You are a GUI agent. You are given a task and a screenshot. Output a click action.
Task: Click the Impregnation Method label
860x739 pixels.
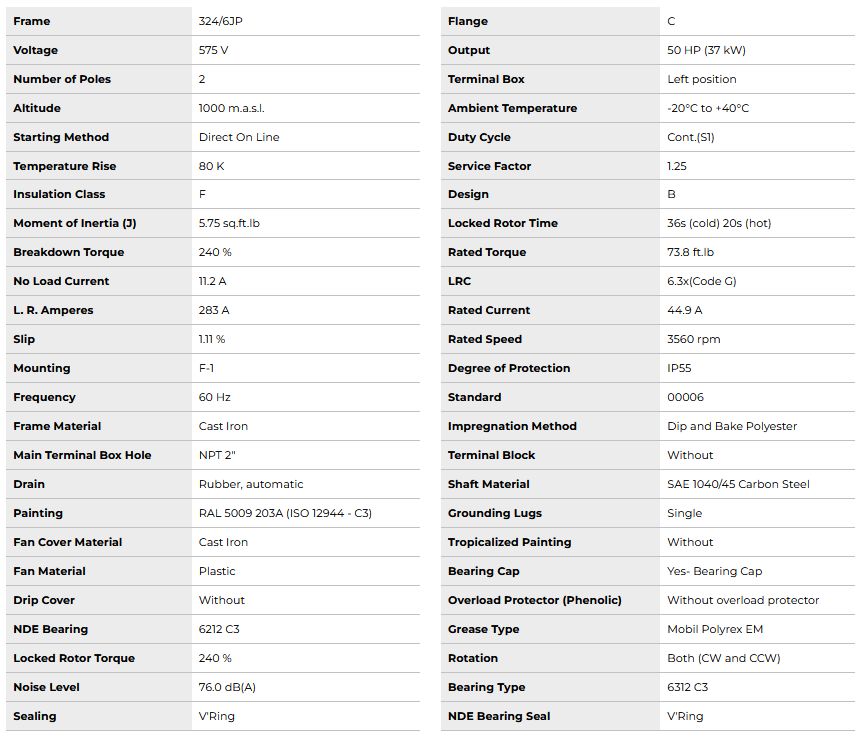pyautogui.click(x=512, y=426)
